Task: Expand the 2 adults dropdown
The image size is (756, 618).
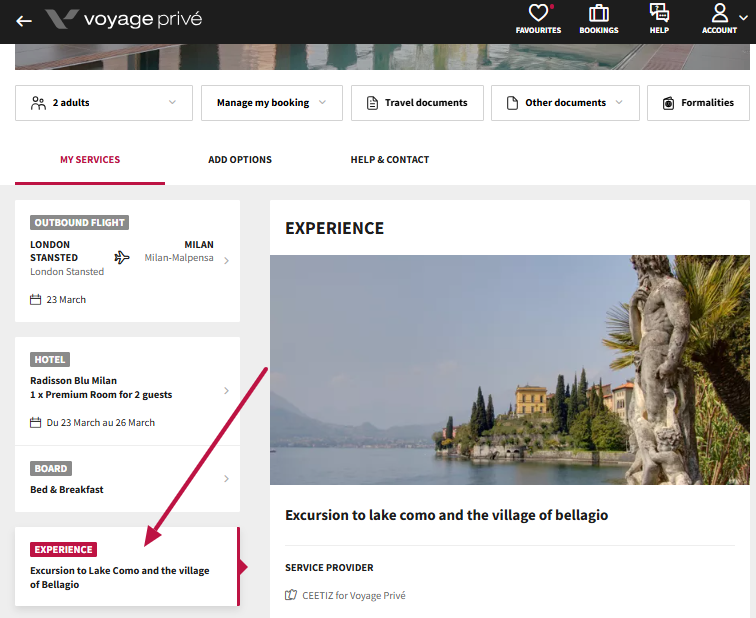Action: click(x=104, y=103)
